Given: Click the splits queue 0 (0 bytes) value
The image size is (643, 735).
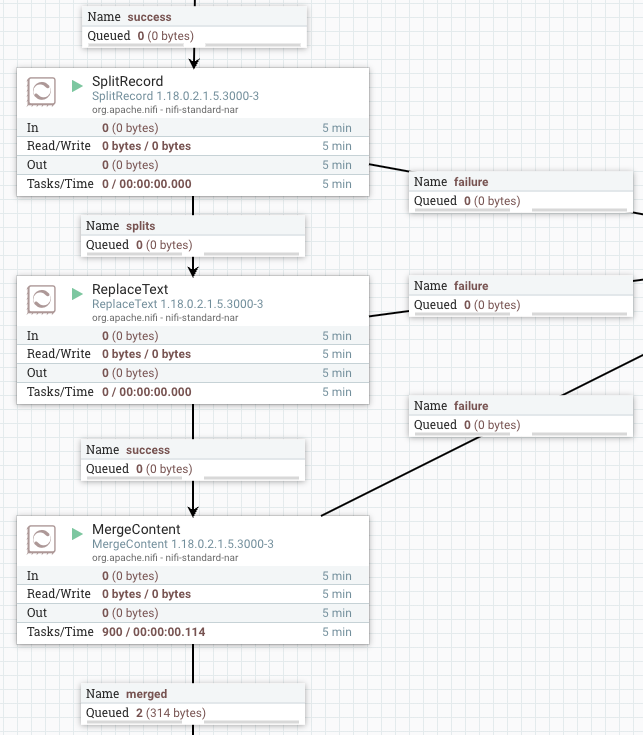Looking at the screenshot, I should pyautogui.click(x=164, y=245).
